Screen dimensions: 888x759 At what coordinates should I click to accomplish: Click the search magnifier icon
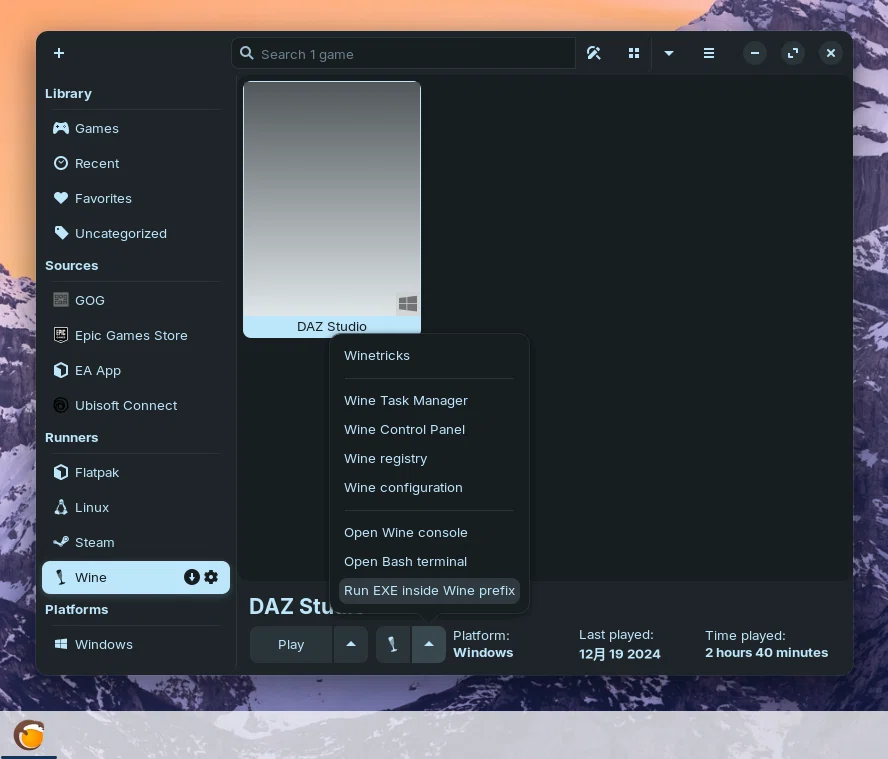[247, 53]
